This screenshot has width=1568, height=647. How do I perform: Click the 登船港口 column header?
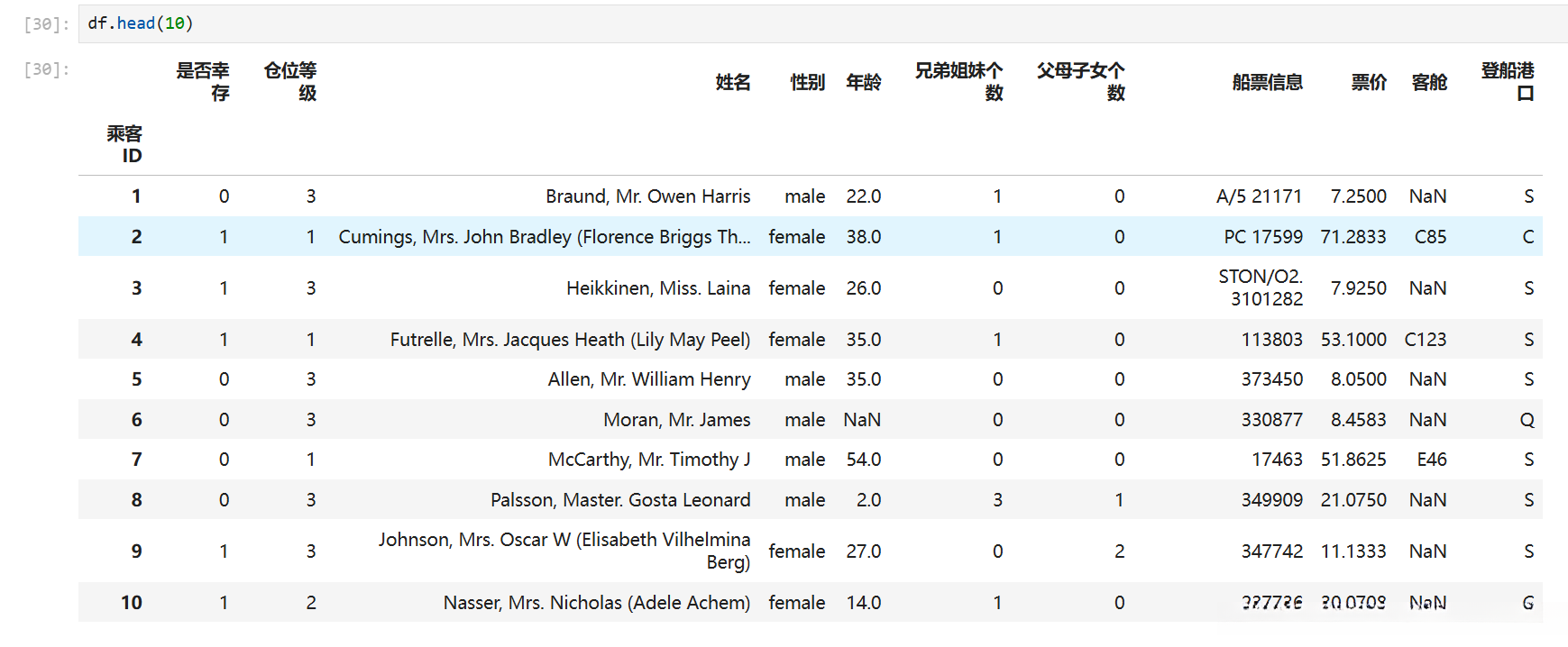1508,81
